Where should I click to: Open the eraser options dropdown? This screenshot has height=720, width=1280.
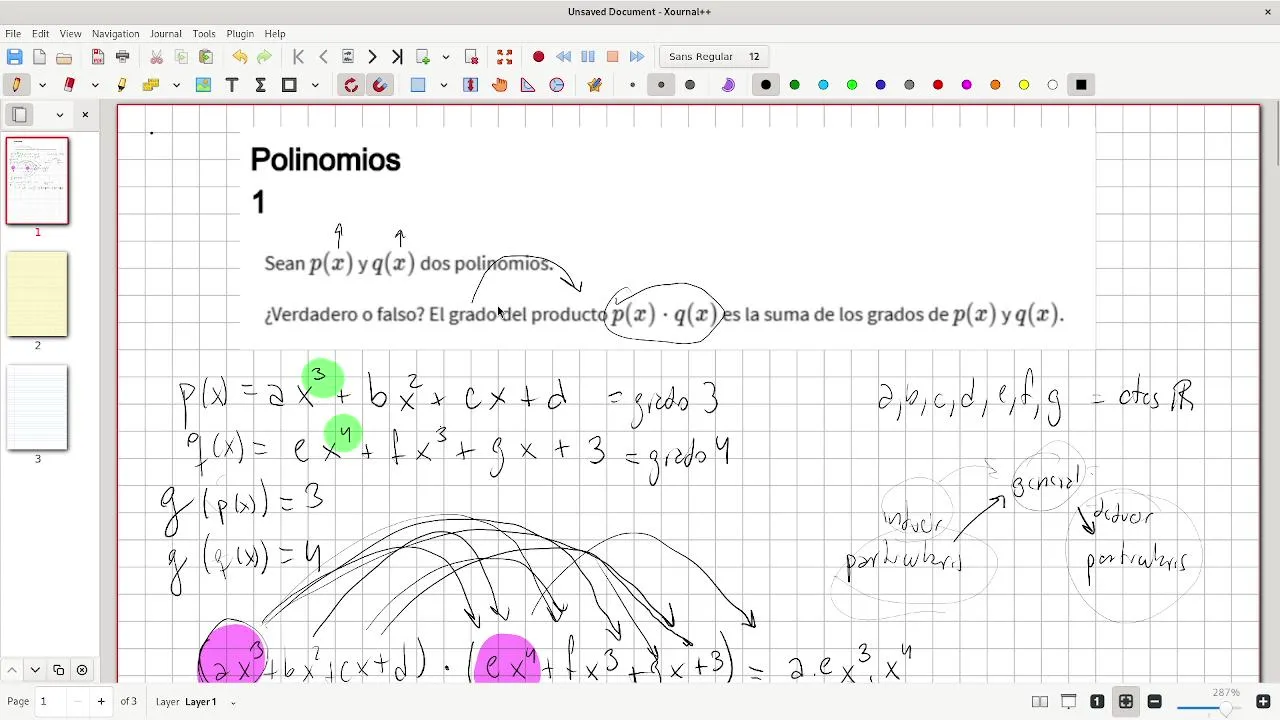tap(95, 85)
